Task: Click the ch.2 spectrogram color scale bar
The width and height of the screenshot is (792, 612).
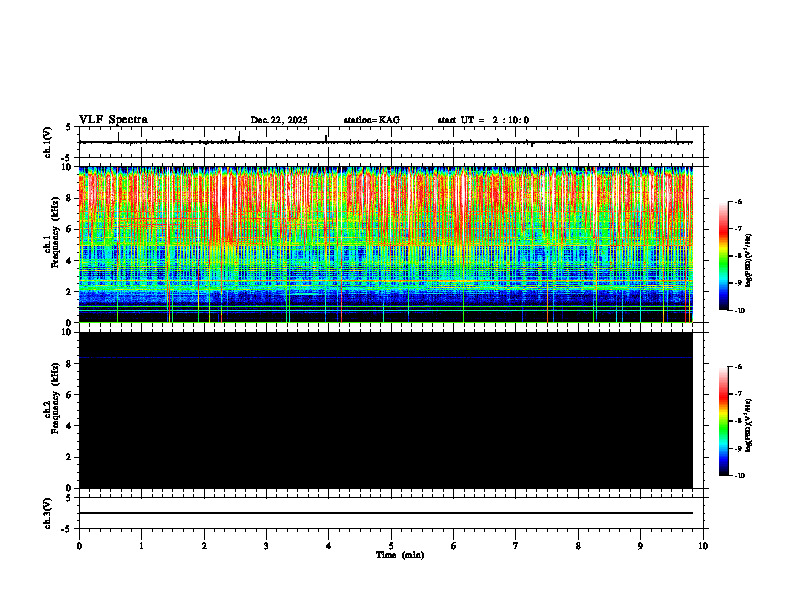Action: click(x=724, y=421)
